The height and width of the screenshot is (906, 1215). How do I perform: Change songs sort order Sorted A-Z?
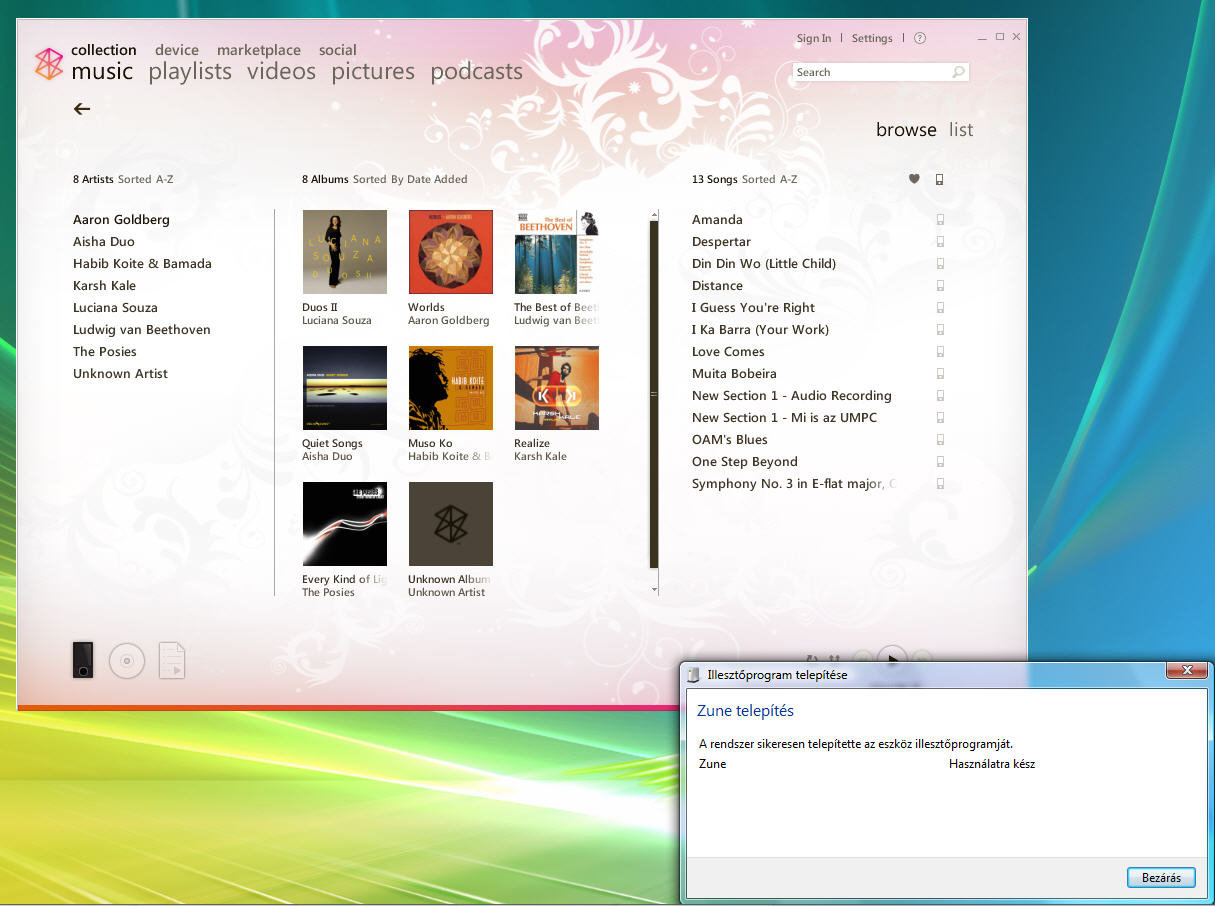coord(769,180)
